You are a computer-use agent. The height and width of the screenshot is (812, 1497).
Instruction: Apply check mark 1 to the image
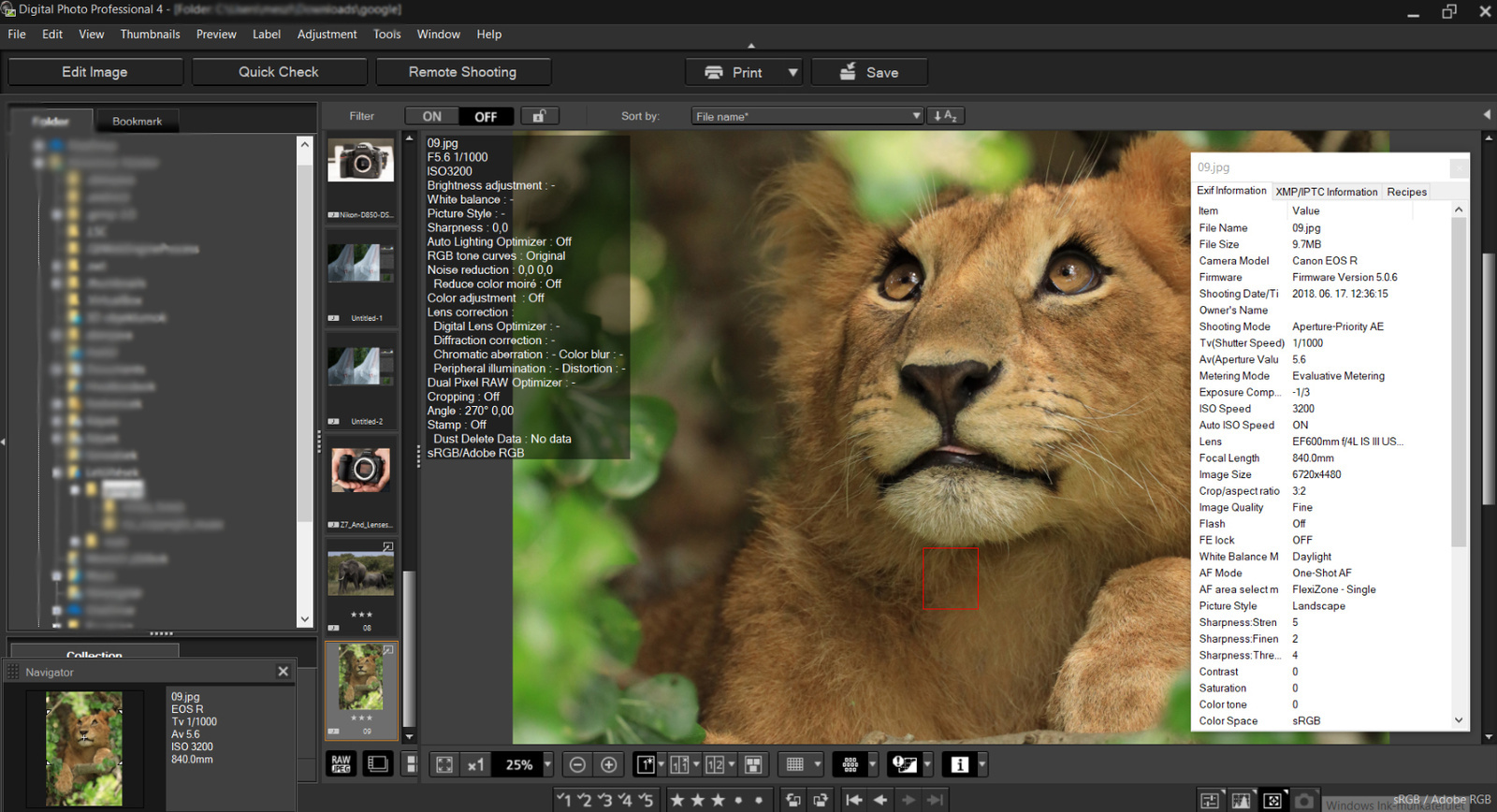coord(564,800)
